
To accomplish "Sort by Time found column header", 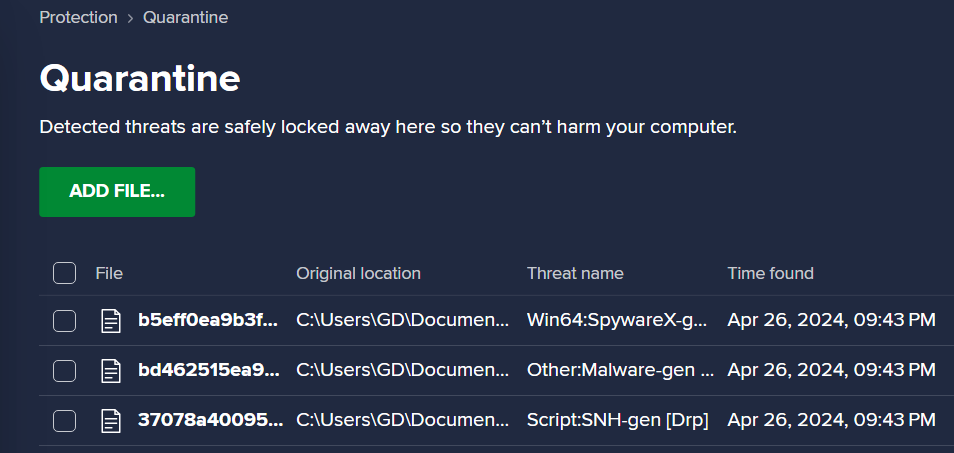I will 770,273.
